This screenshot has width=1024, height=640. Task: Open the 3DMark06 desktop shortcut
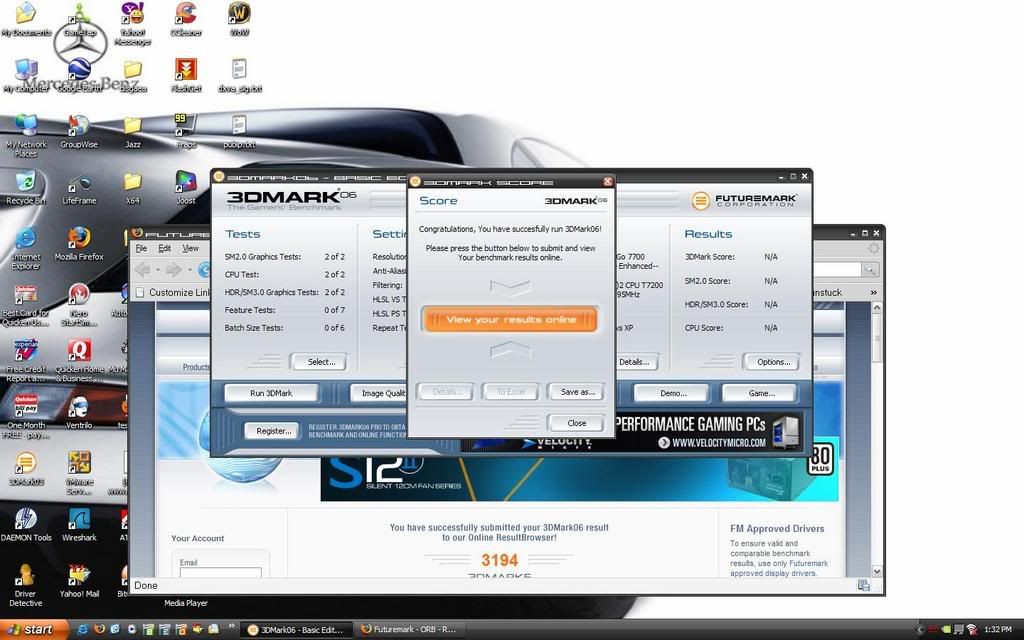tap(26, 469)
